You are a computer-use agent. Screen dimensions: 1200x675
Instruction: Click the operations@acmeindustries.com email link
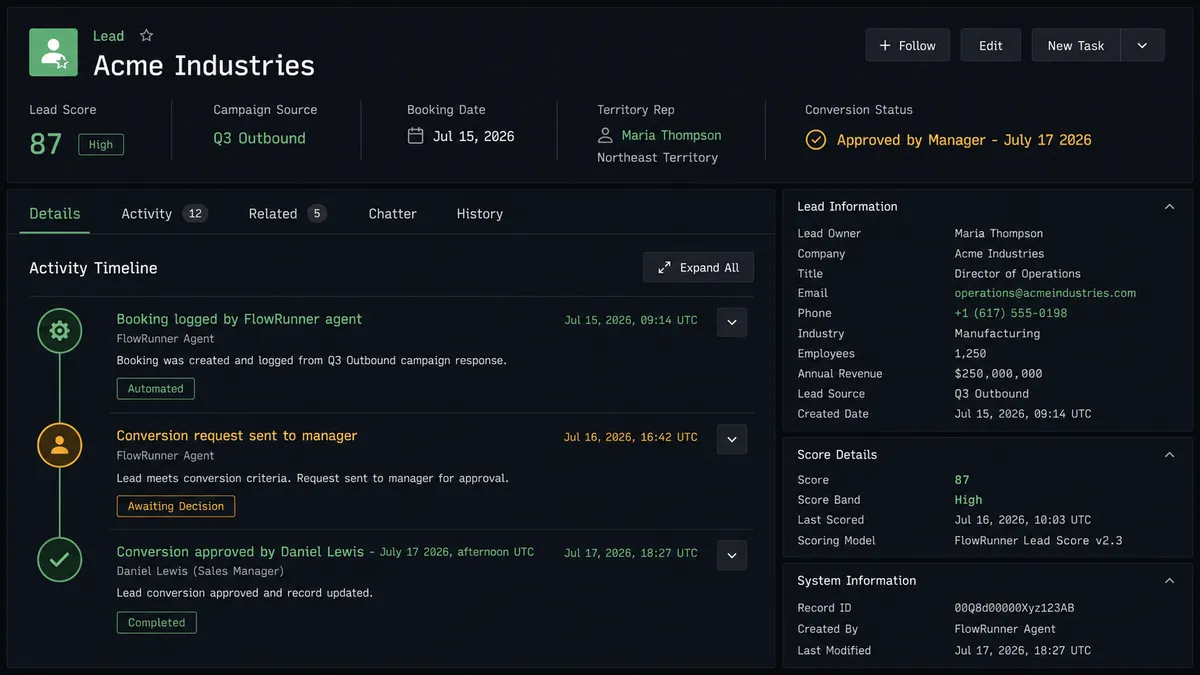point(1045,293)
